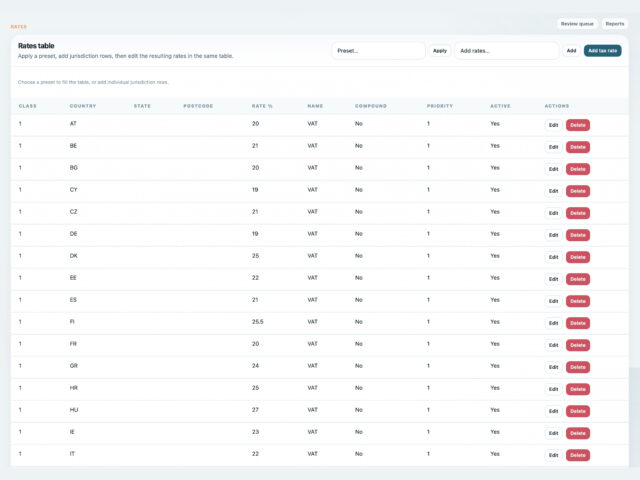
Task: Click the PRIORITY column header
Action: [x=440, y=106]
